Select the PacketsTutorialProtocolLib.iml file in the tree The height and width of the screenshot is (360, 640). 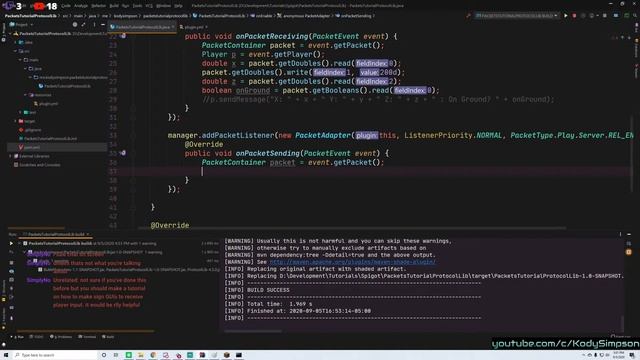(48, 139)
